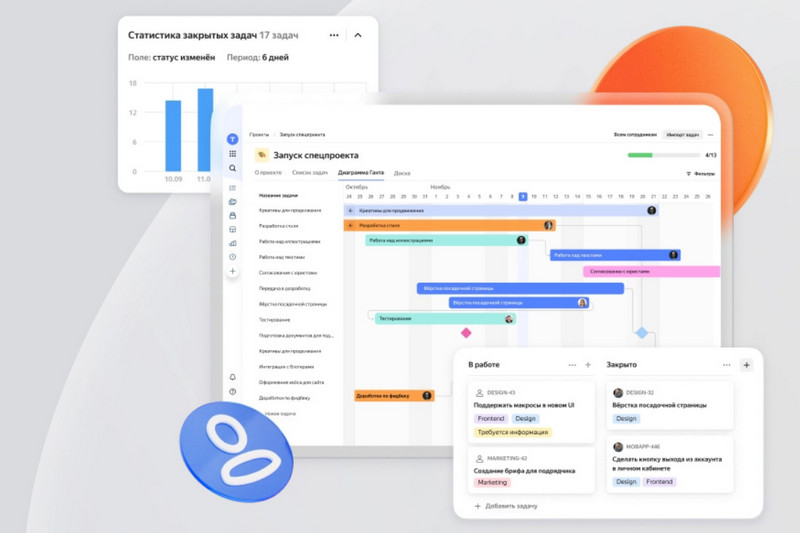Open the help question mark icon

coord(232,392)
